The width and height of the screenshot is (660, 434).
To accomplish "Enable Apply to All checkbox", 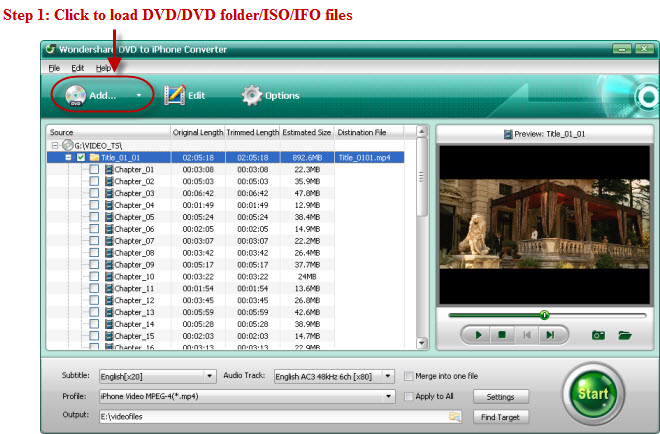I will coord(408,397).
